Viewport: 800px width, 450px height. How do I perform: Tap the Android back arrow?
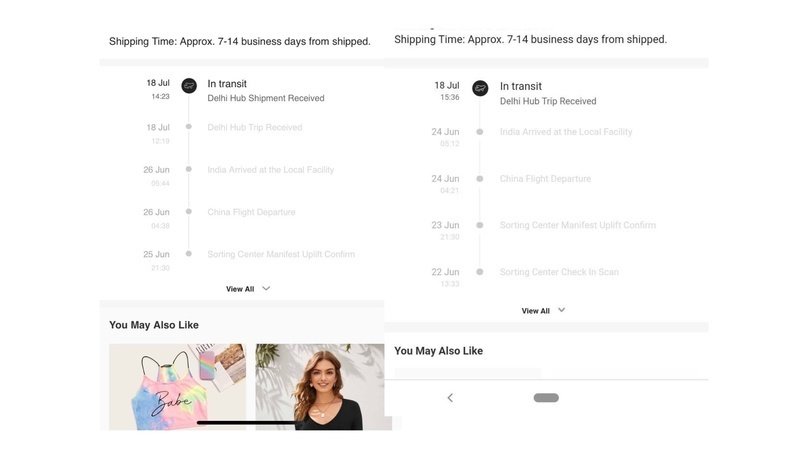tap(450, 398)
